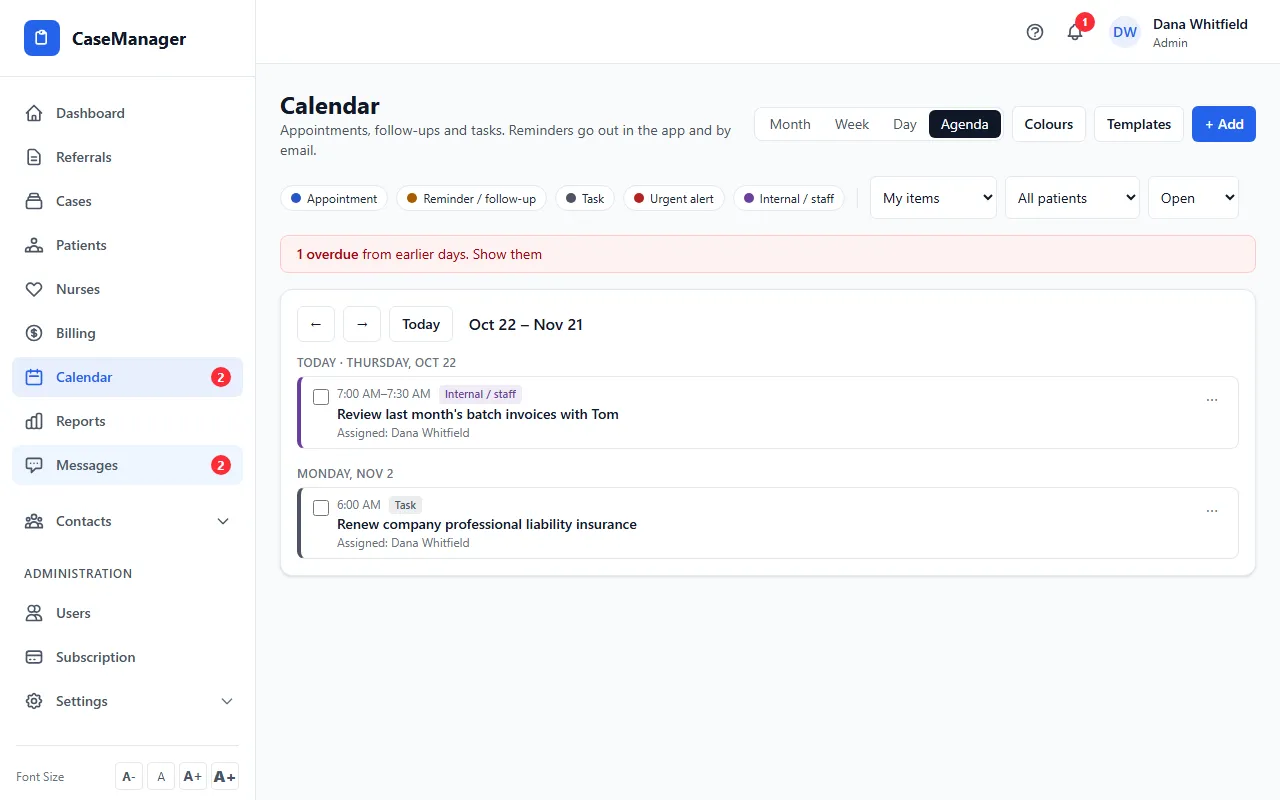Open the Open status dropdown
Viewport: 1280px width, 800px height.
tap(1193, 198)
